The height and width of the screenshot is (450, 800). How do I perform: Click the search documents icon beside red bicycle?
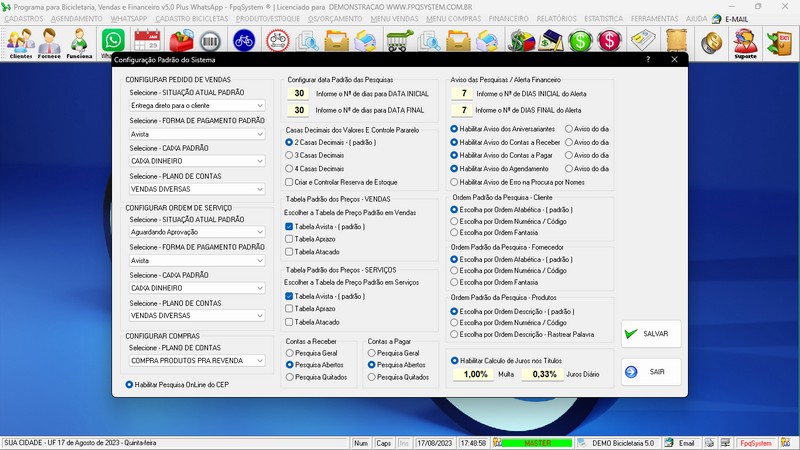click(308, 41)
